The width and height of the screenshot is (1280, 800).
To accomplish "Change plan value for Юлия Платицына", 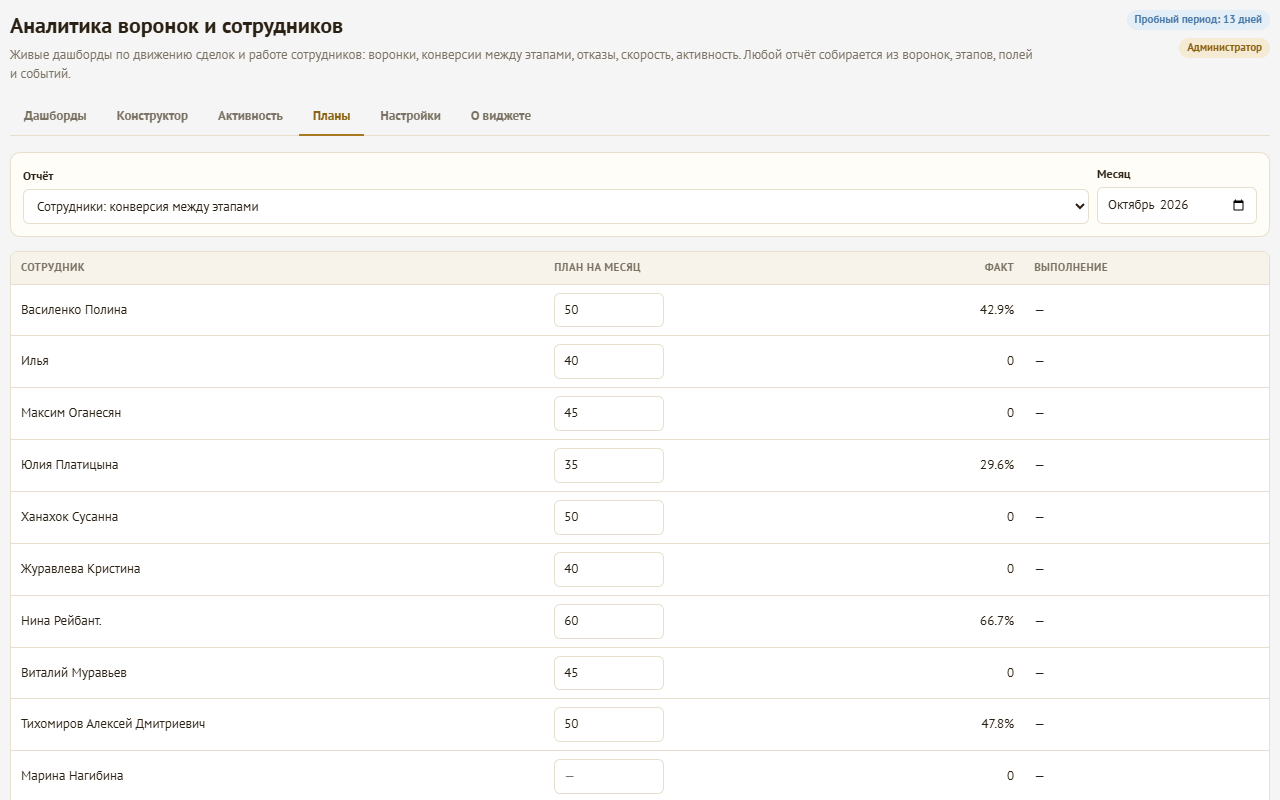I will 609,465.
